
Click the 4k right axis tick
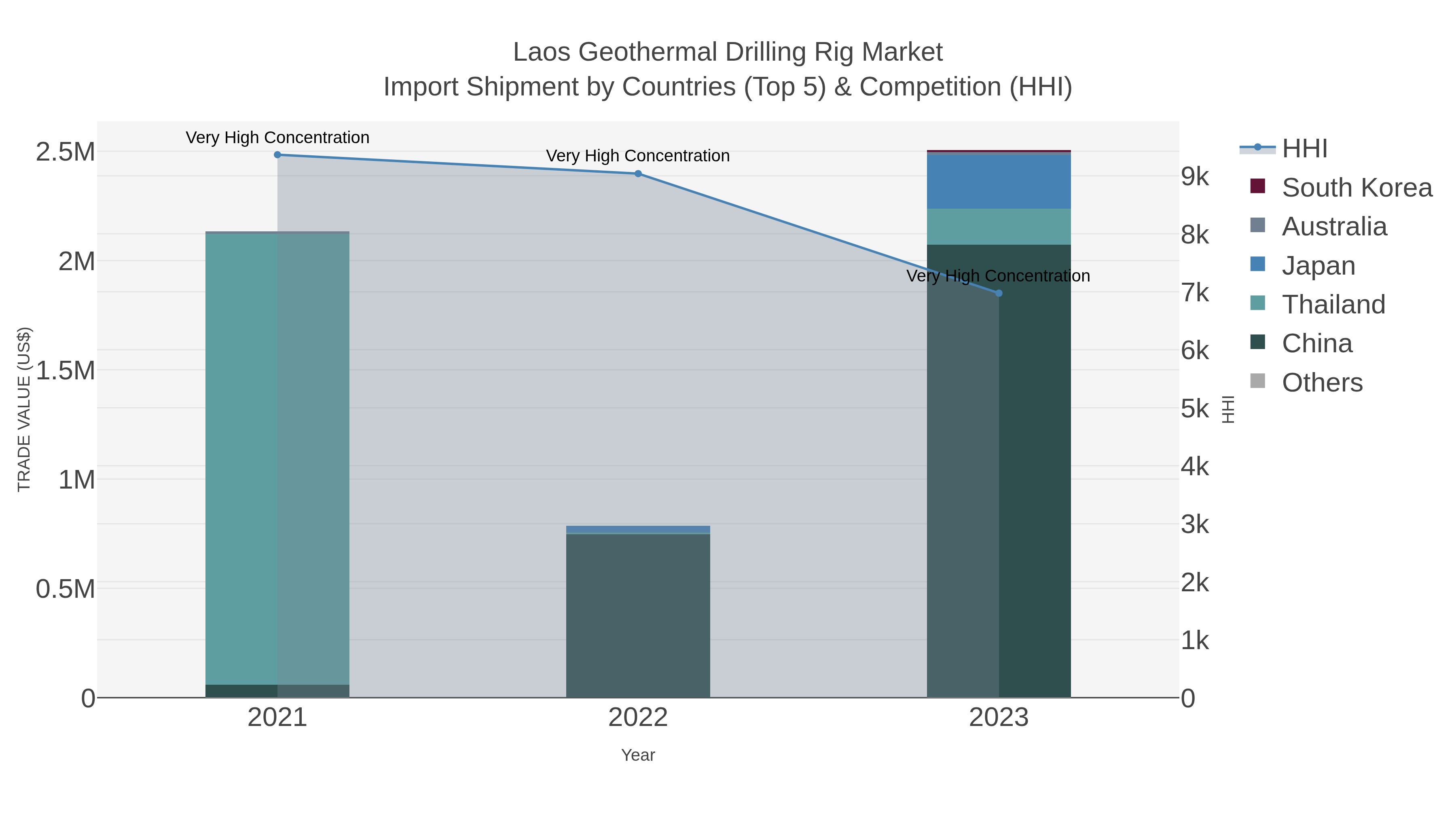[x=1195, y=467]
